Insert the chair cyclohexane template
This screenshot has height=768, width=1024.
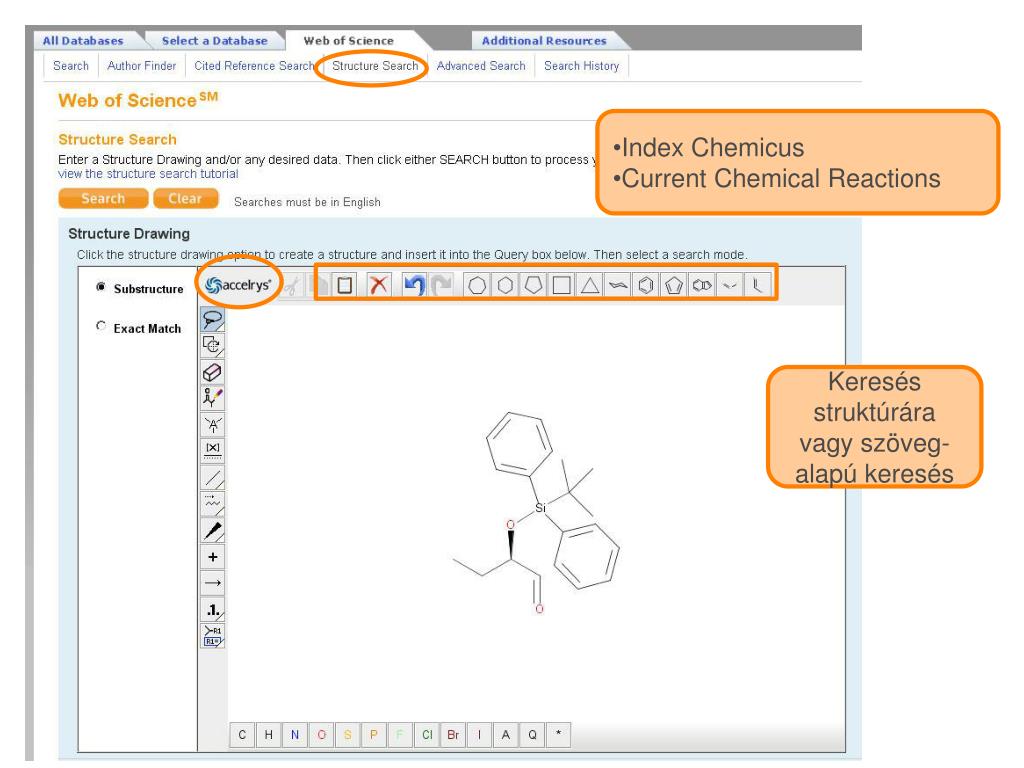[x=618, y=285]
